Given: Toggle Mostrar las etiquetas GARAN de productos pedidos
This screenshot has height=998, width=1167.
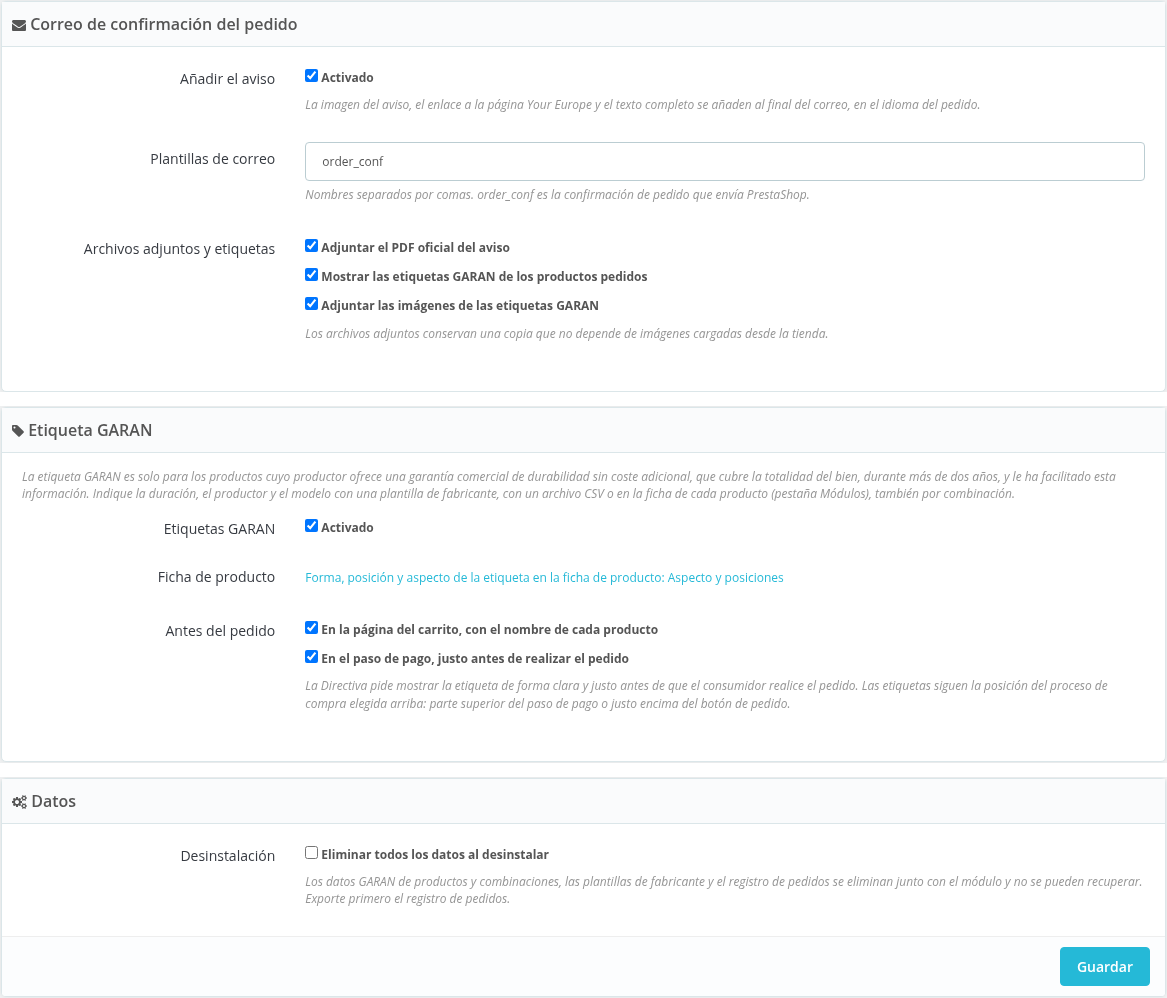Looking at the screenshot, I should (312, 275).
